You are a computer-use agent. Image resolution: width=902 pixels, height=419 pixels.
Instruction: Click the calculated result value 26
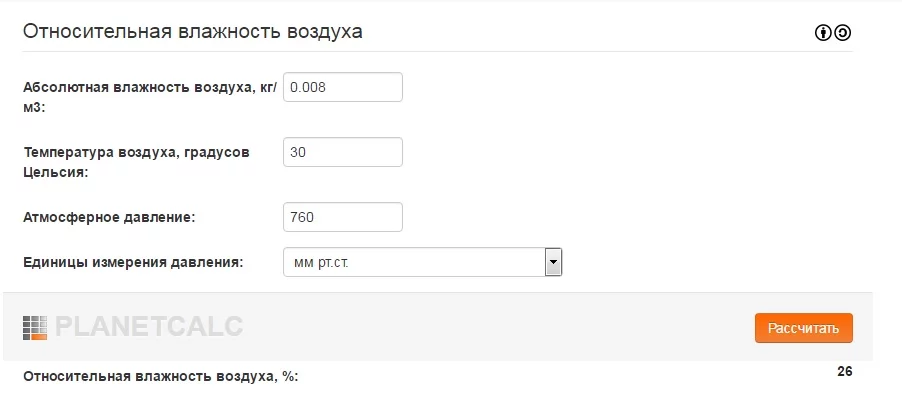(x=844, y=372)
